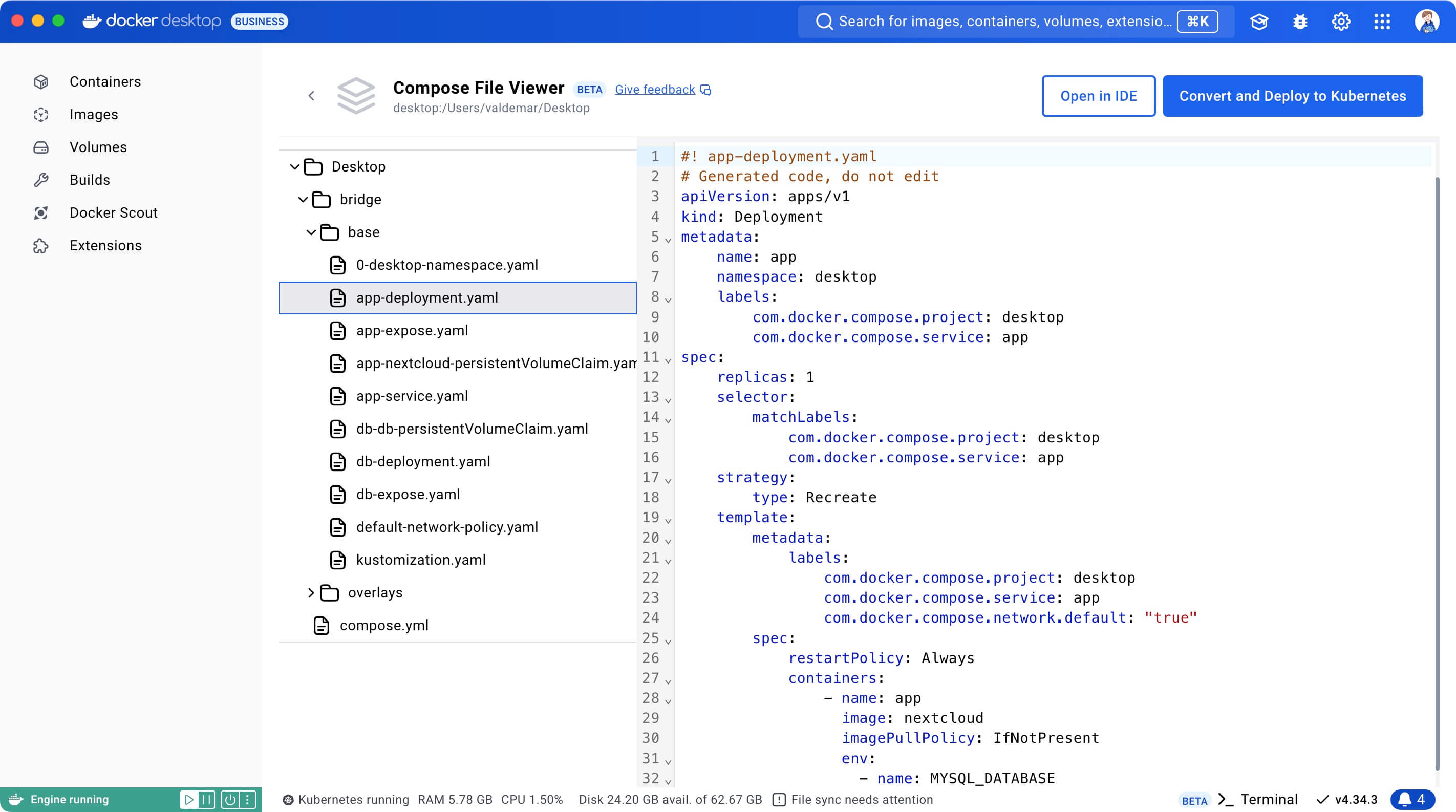Select app-expose.yaml in file tree

point(411,330)
